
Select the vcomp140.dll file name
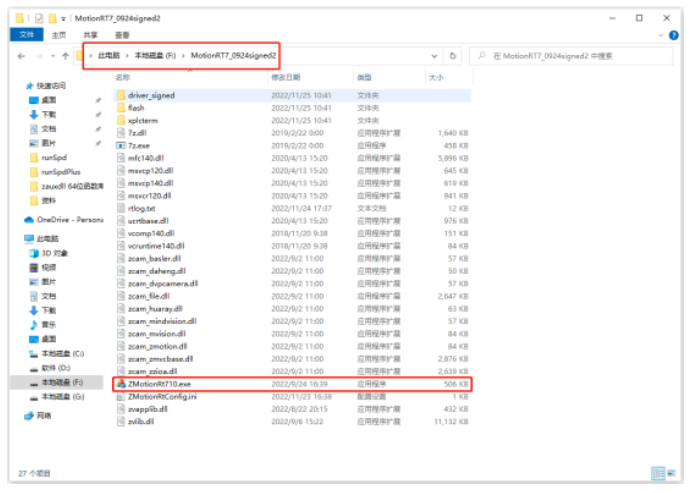pos(151,233)
